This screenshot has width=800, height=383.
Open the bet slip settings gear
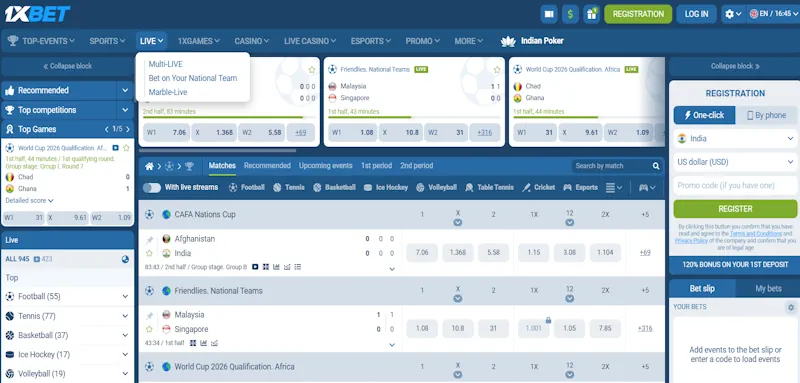(x=791, y=307)
